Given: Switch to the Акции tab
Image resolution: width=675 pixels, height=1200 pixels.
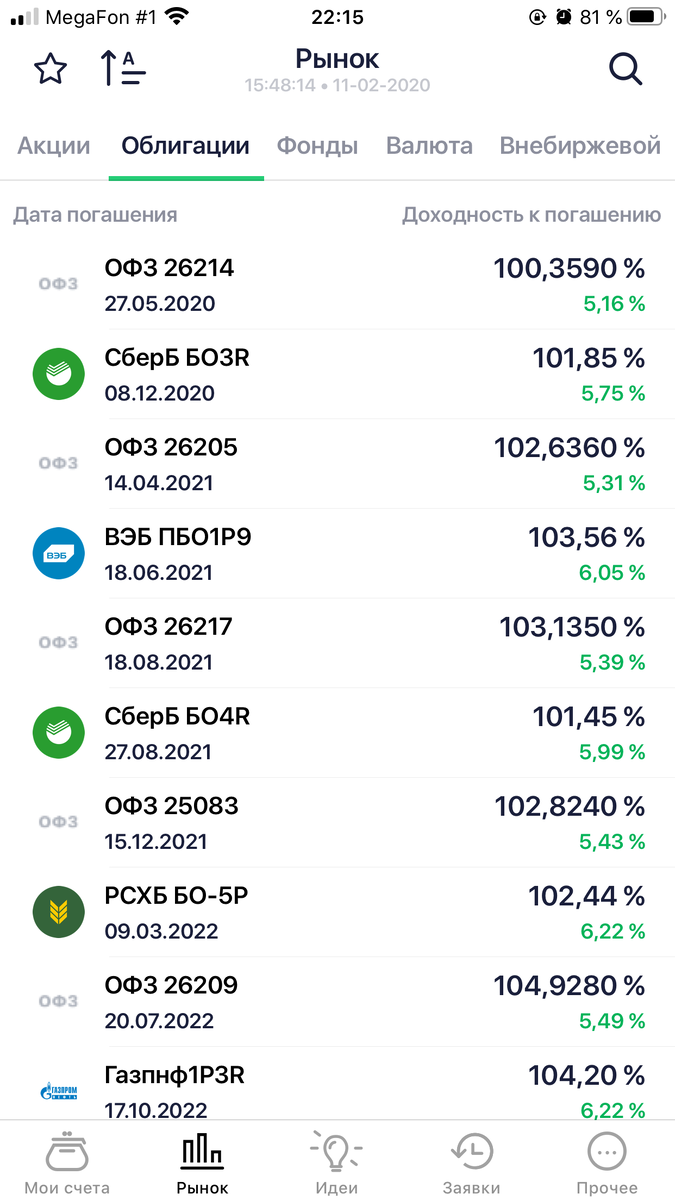Looking at the screenshot, I should (x=54, y=146).
